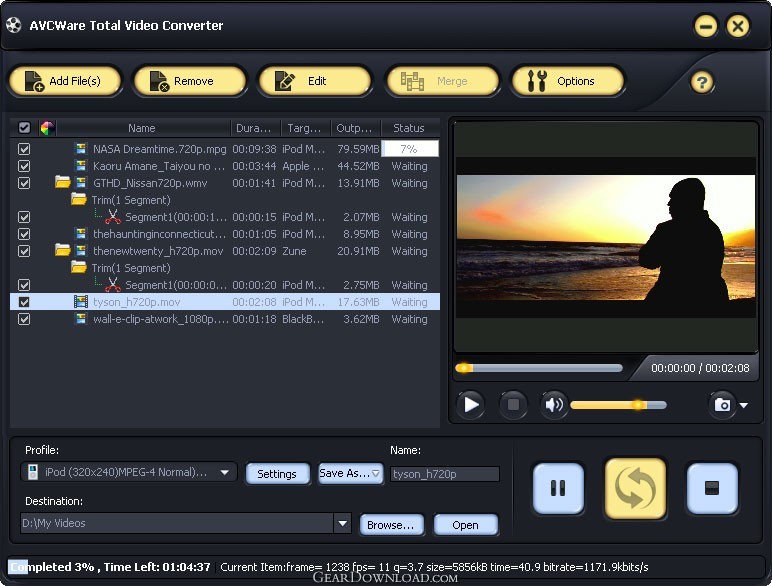This screenshot has width=772, height=586.
Task: Click the Add File(s) toolbar button
Action: point(65,81)
